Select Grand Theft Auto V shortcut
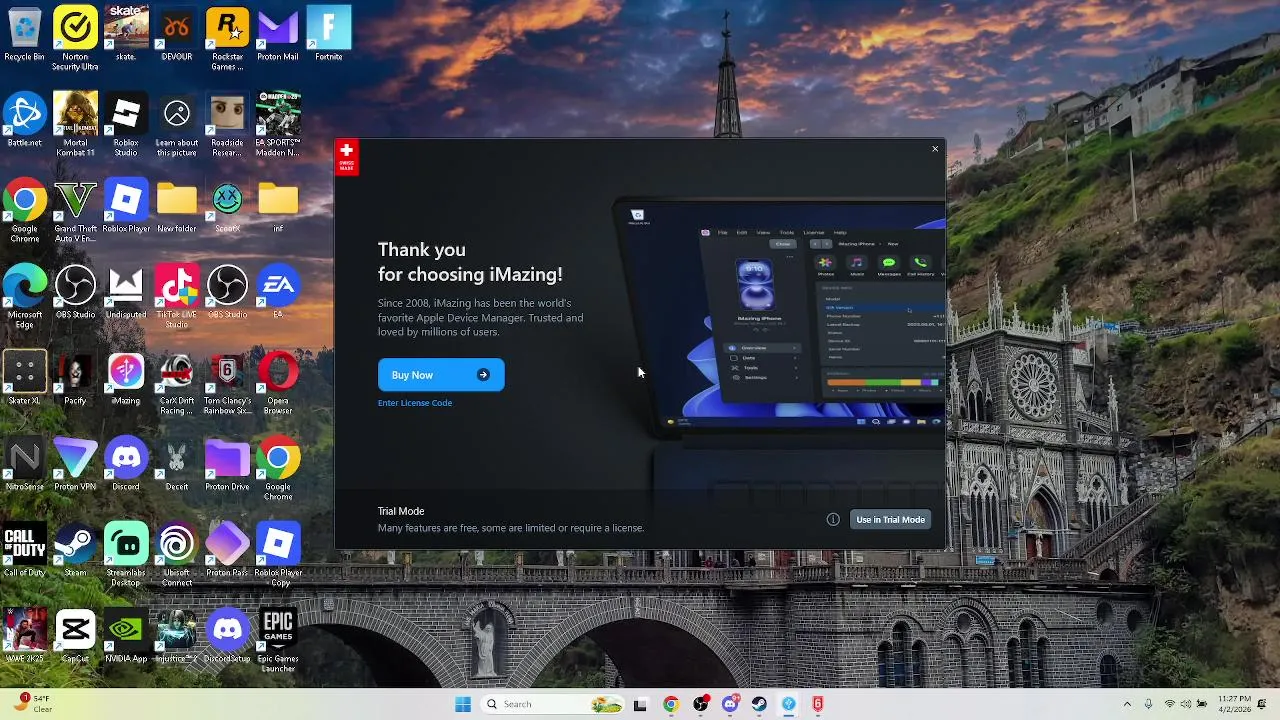 [75, 211]
